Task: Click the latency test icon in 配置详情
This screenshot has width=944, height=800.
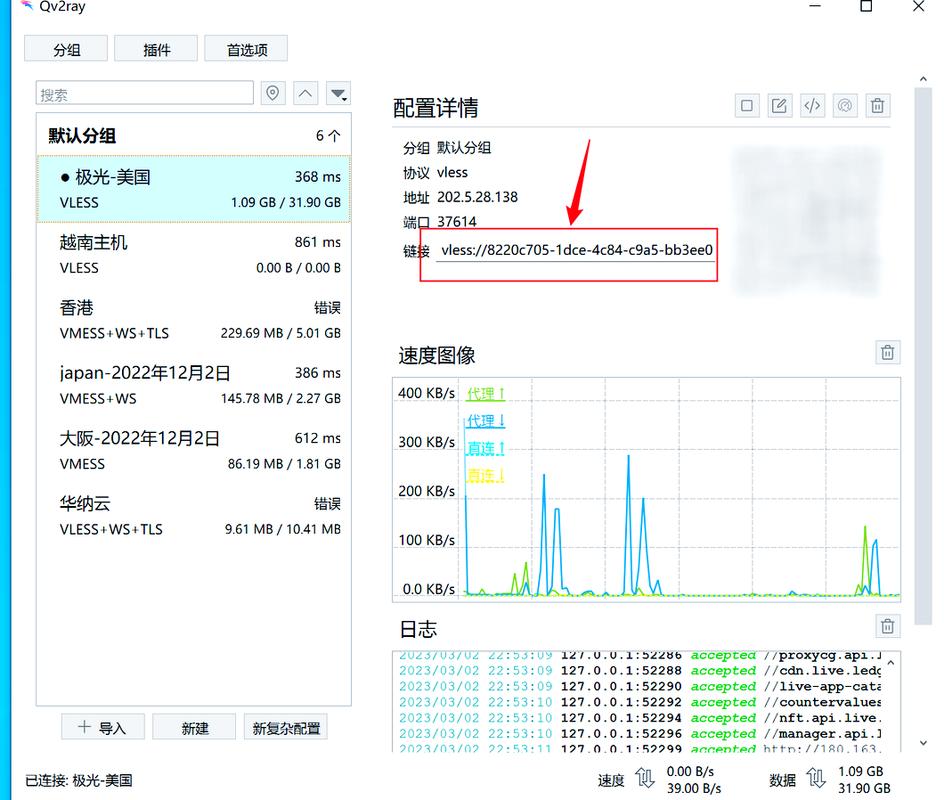Action: click(x=845, y=105)
